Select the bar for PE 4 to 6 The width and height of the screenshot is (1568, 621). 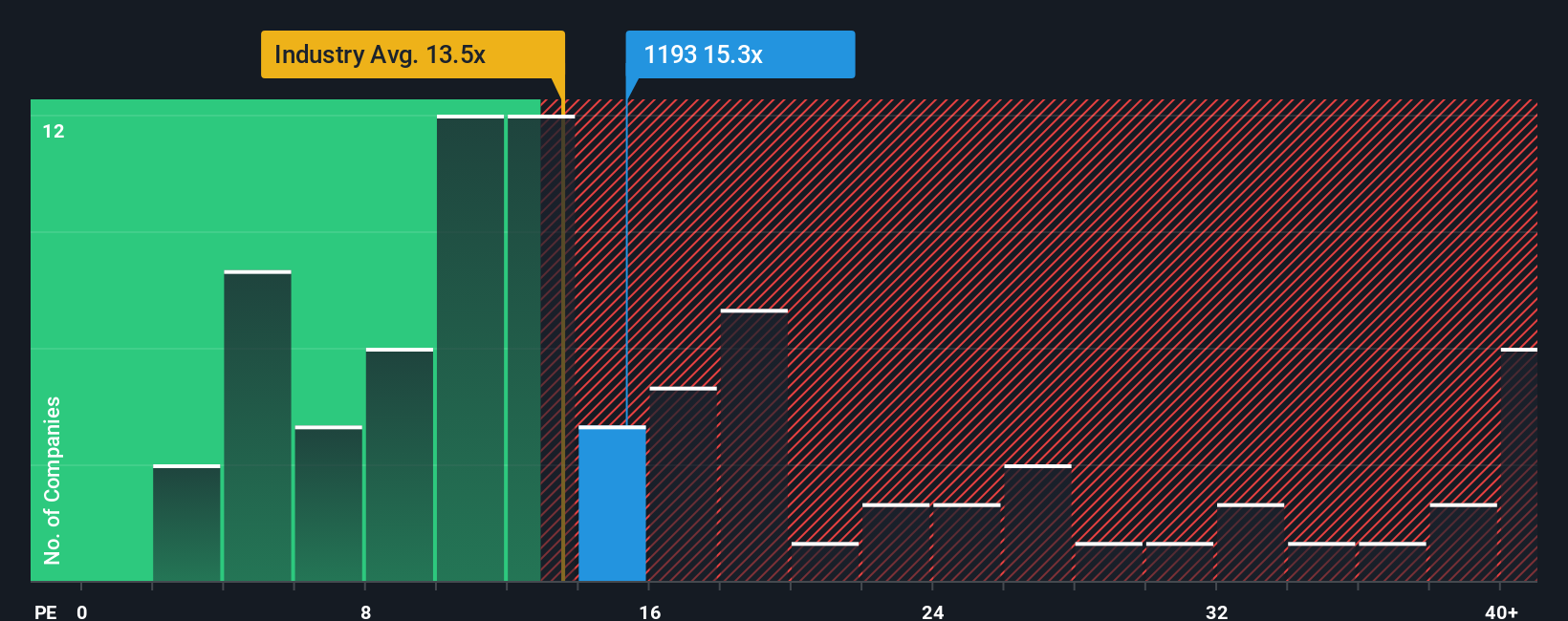257,426
